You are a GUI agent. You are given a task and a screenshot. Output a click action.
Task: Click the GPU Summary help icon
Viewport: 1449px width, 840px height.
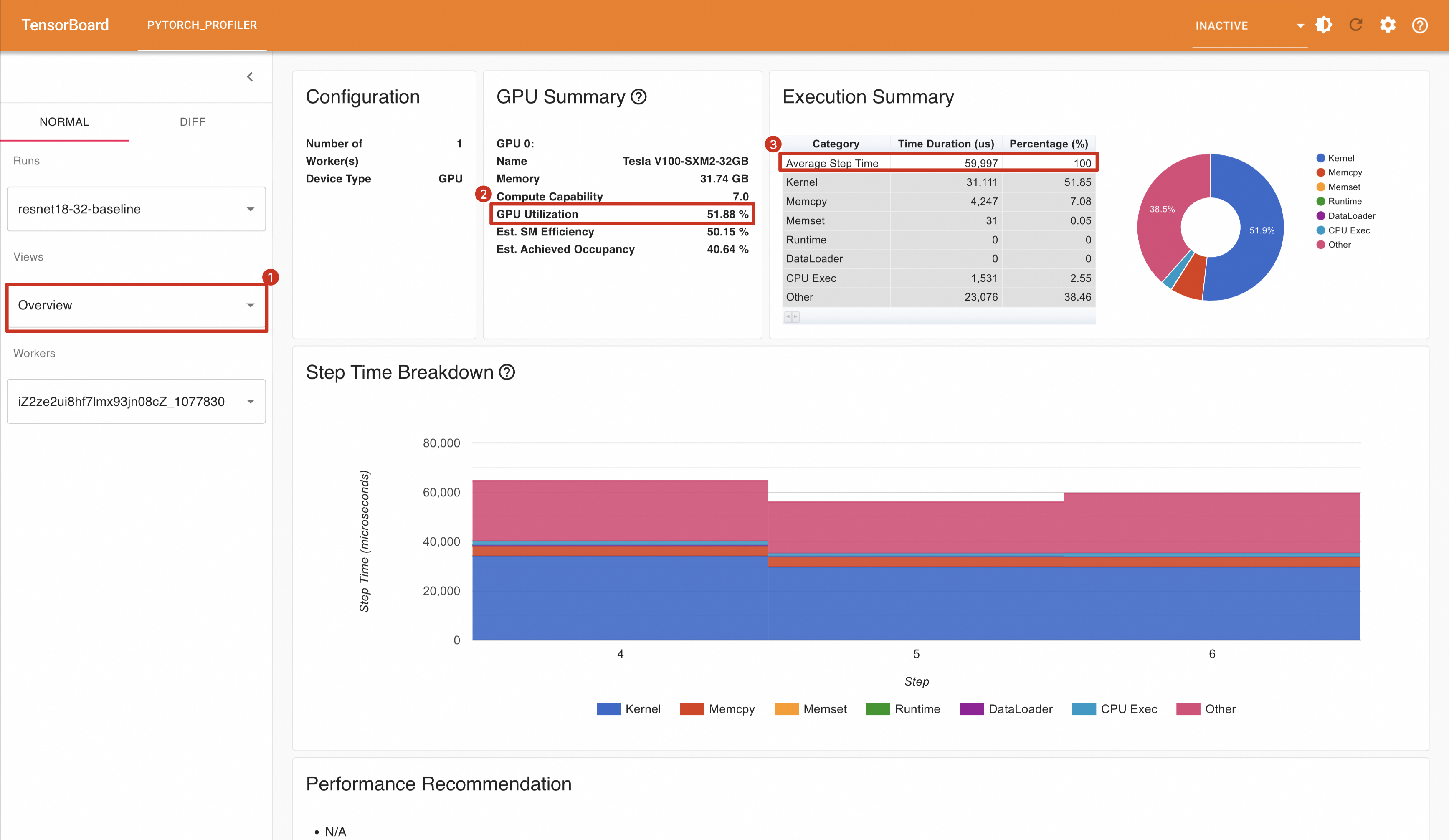point(639,97)
